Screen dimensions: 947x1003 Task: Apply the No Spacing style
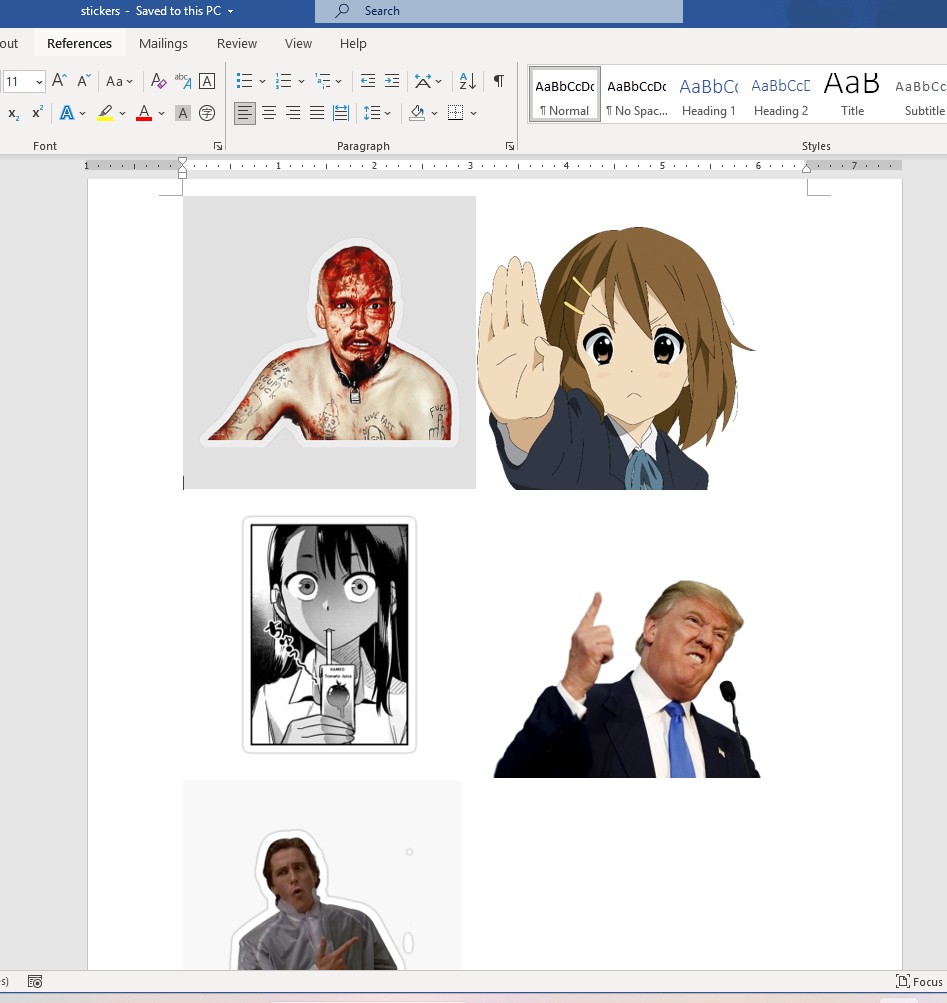click(637, 94)
